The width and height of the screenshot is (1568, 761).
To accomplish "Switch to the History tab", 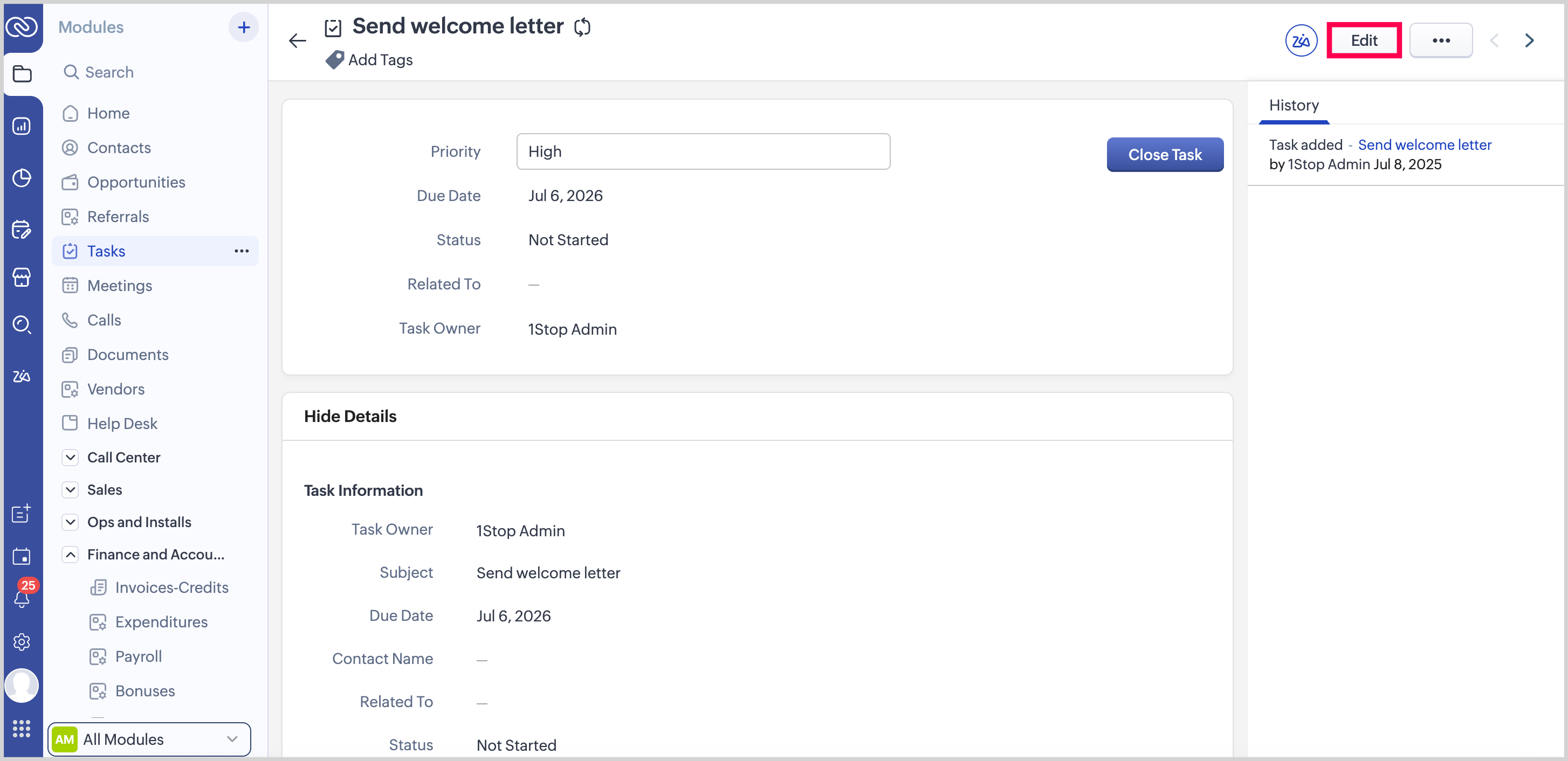I will (1294, 106).
